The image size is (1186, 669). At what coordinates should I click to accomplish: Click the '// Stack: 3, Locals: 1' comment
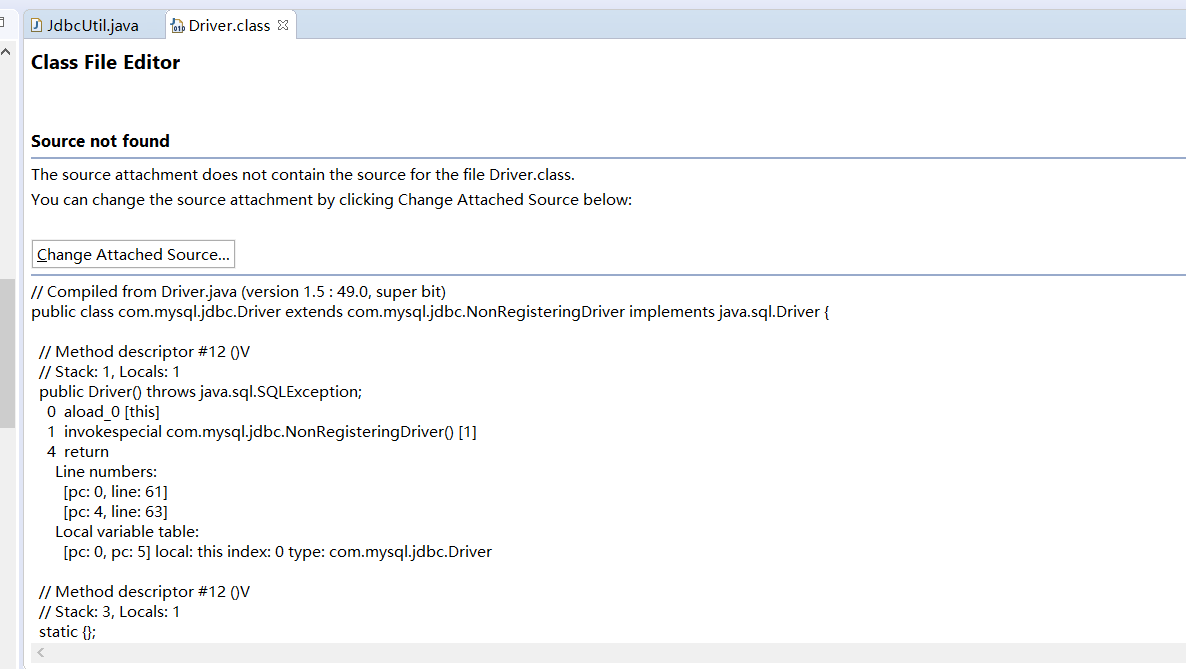(110, 611)
